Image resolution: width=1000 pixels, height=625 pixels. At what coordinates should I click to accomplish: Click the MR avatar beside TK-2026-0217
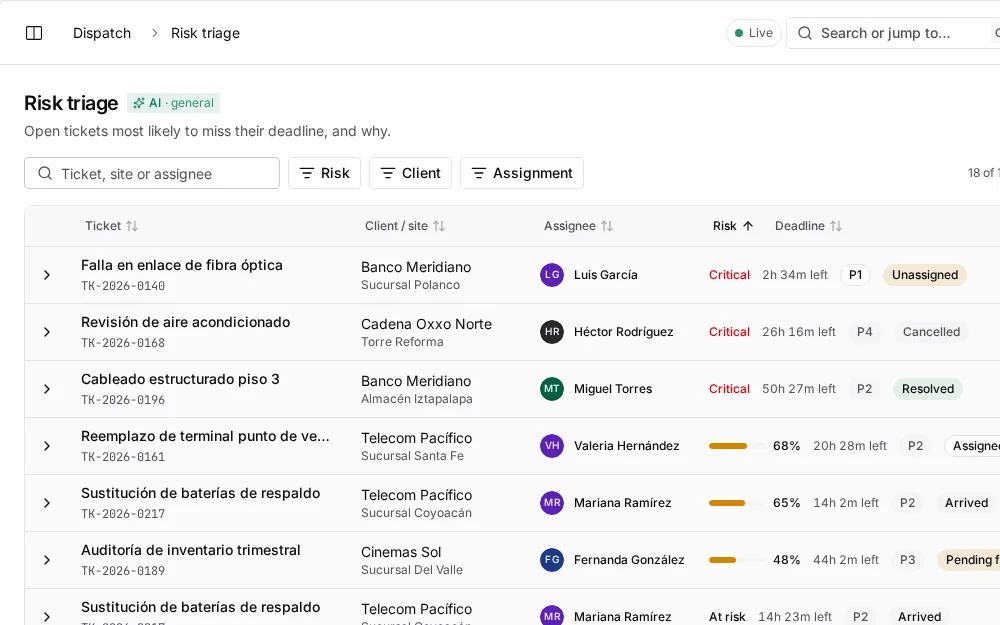click(552, 503)
